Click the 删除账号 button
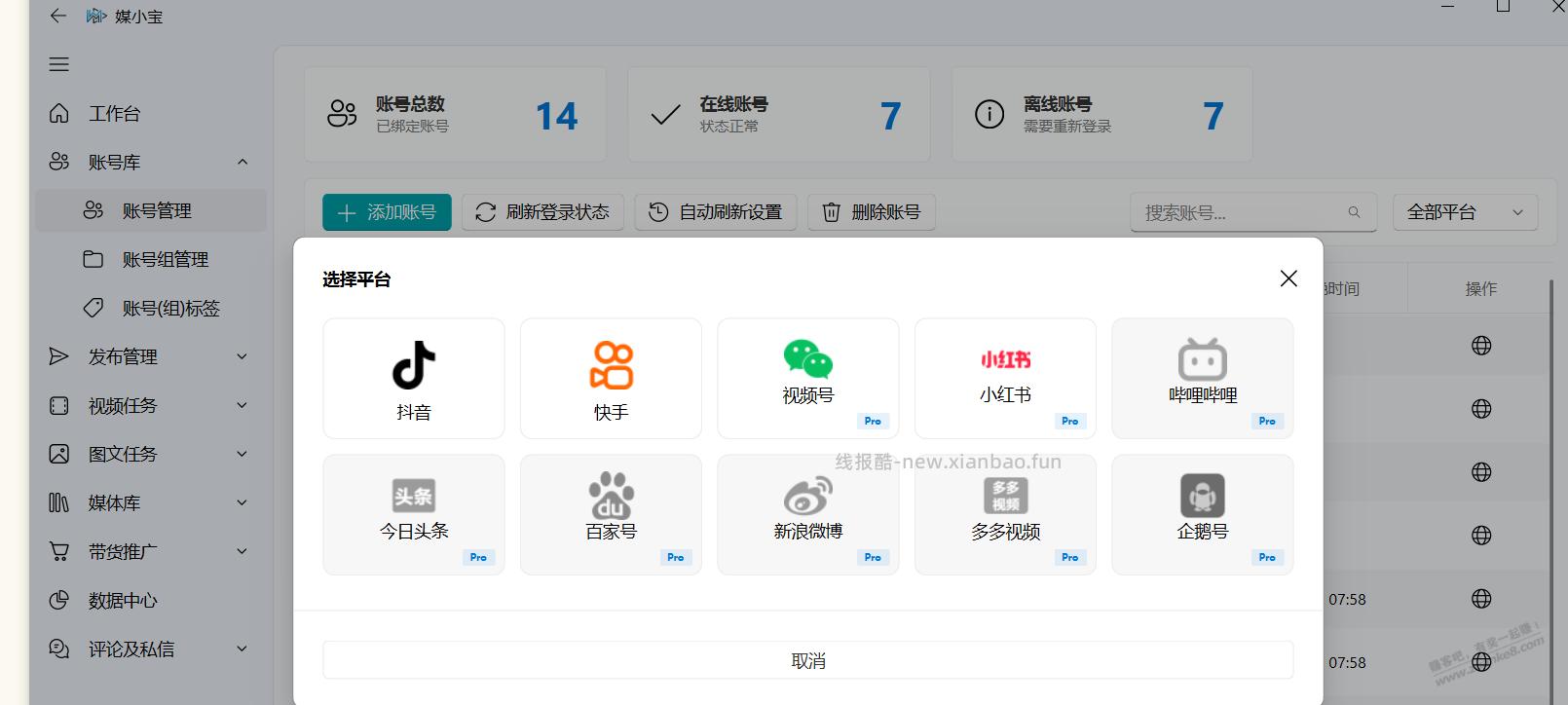Screen dimensions: 1568x705 872,212
